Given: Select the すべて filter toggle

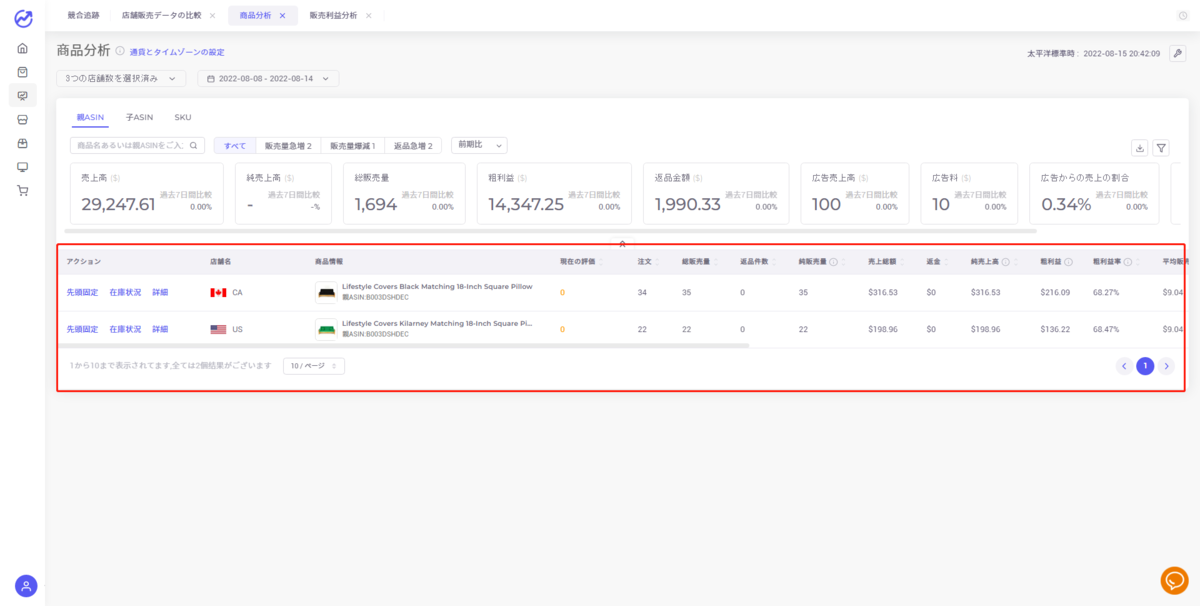Looking at the screenshot, I should (x=235, y=146).
